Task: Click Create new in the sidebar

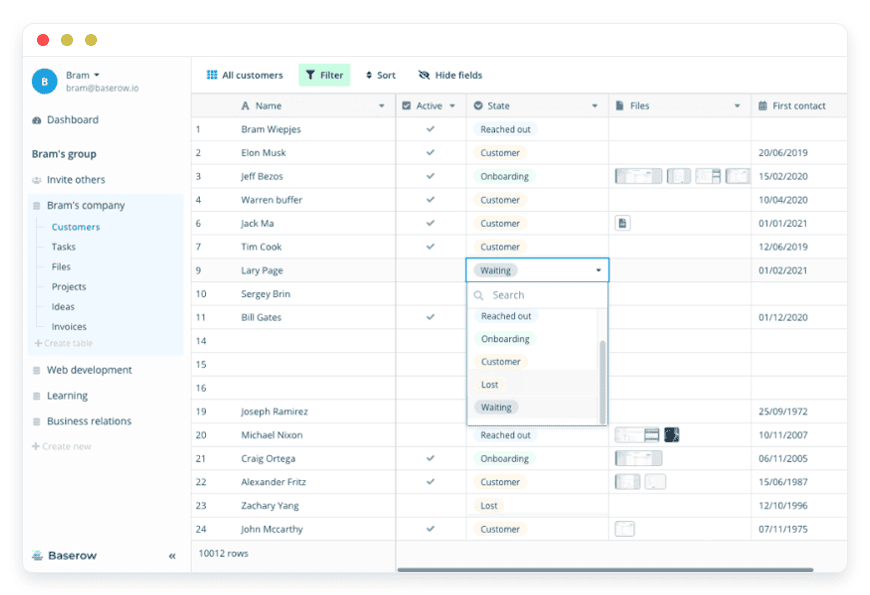Action: tap(62, 446)
